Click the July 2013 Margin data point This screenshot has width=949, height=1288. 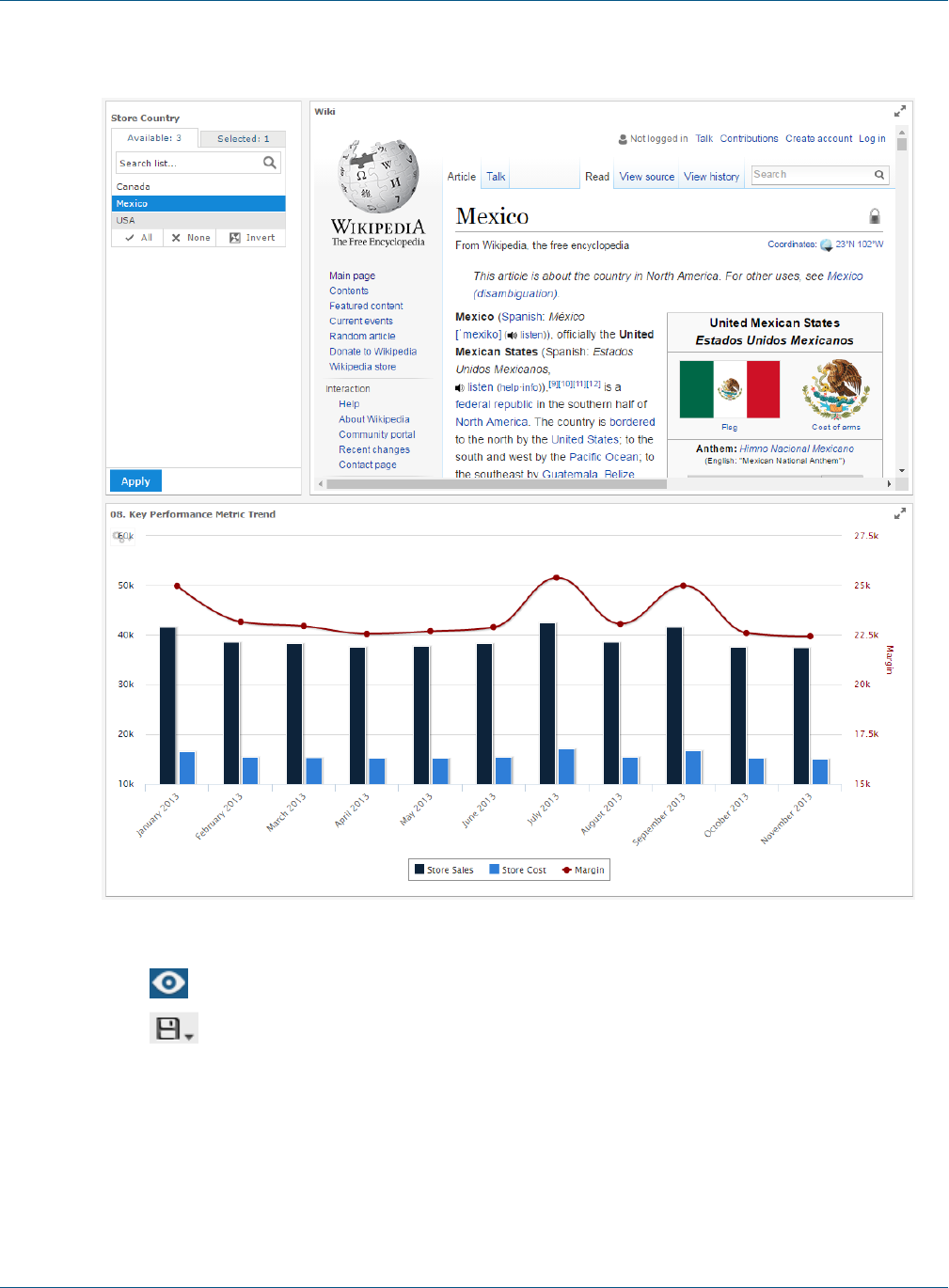pyautogui.click(x=557, y=577)
